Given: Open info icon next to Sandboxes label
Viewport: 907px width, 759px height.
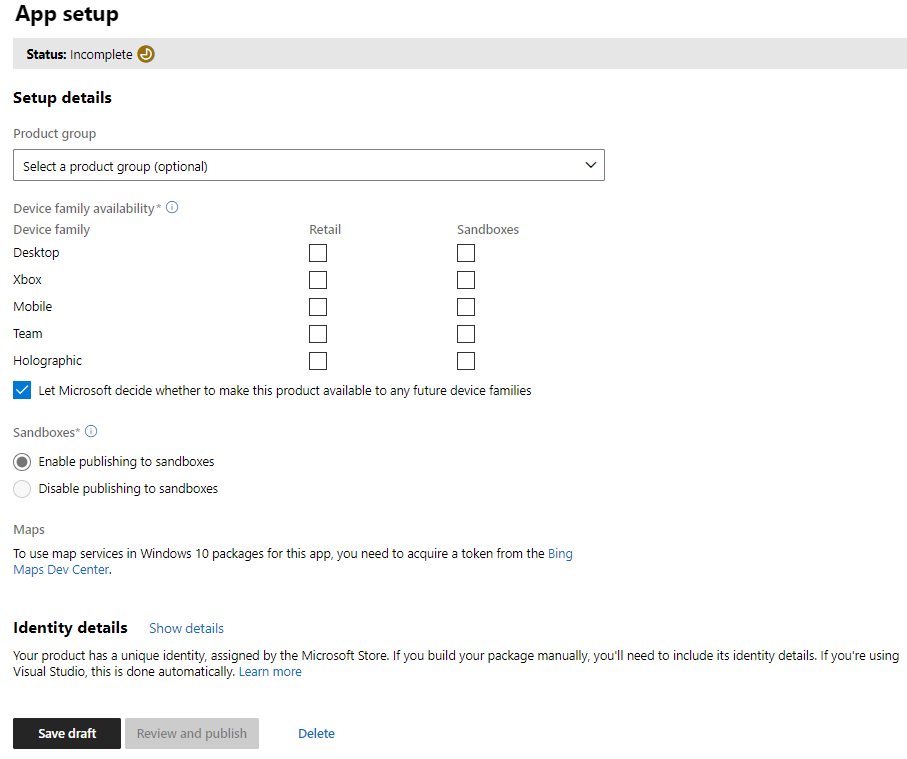Looking at the screenshot, I should click(x=91, y=431).
